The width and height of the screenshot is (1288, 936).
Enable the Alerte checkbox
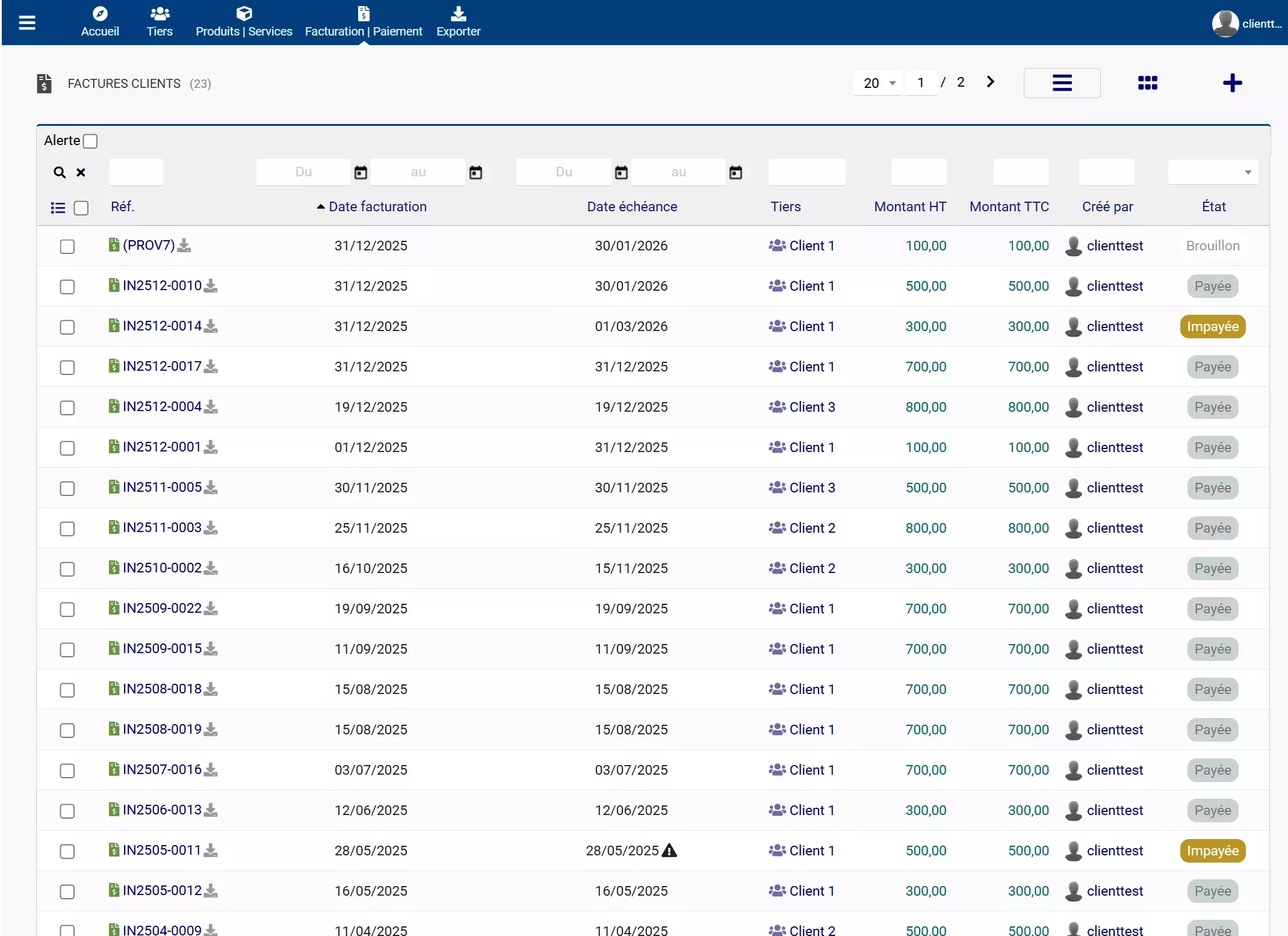coord(90,141)
